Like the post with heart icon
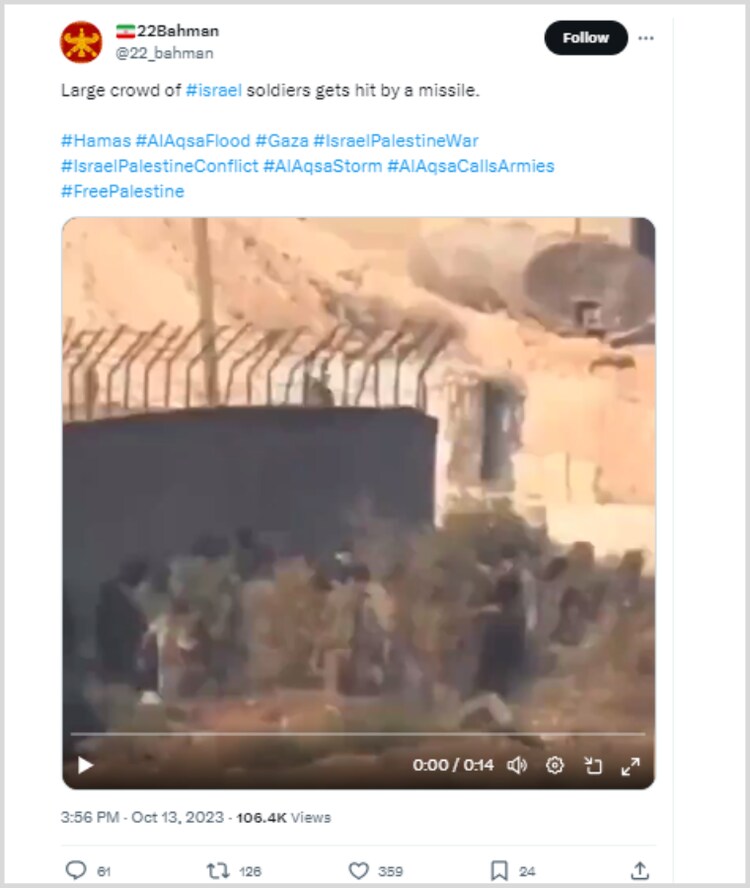This screenshot has width=750, height=888. coord(358,870)
